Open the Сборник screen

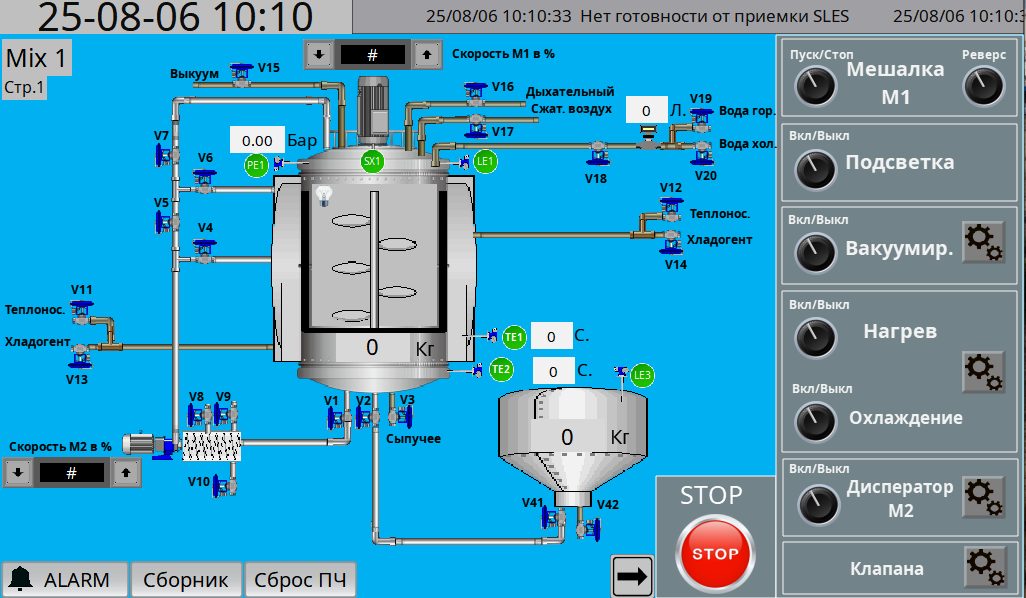[186, 579]
